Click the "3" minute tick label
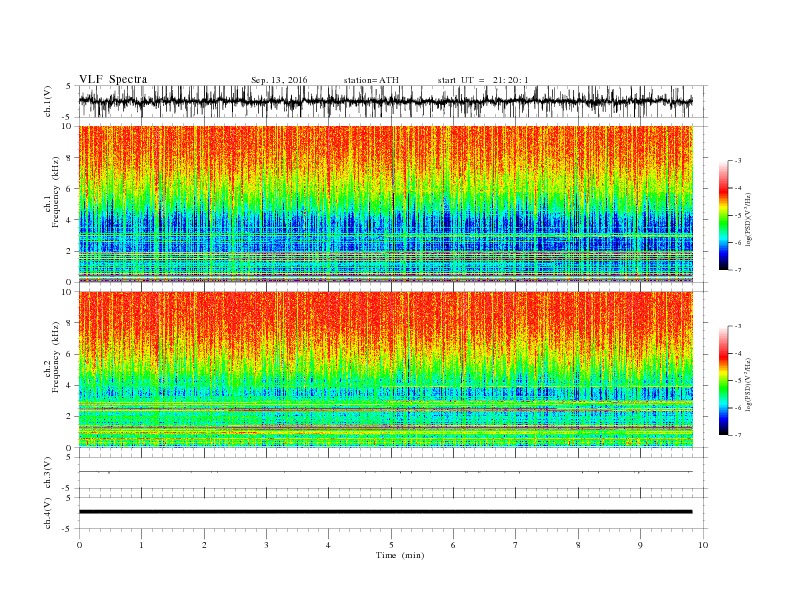792x612 pixels. click(x=266, y=545)
